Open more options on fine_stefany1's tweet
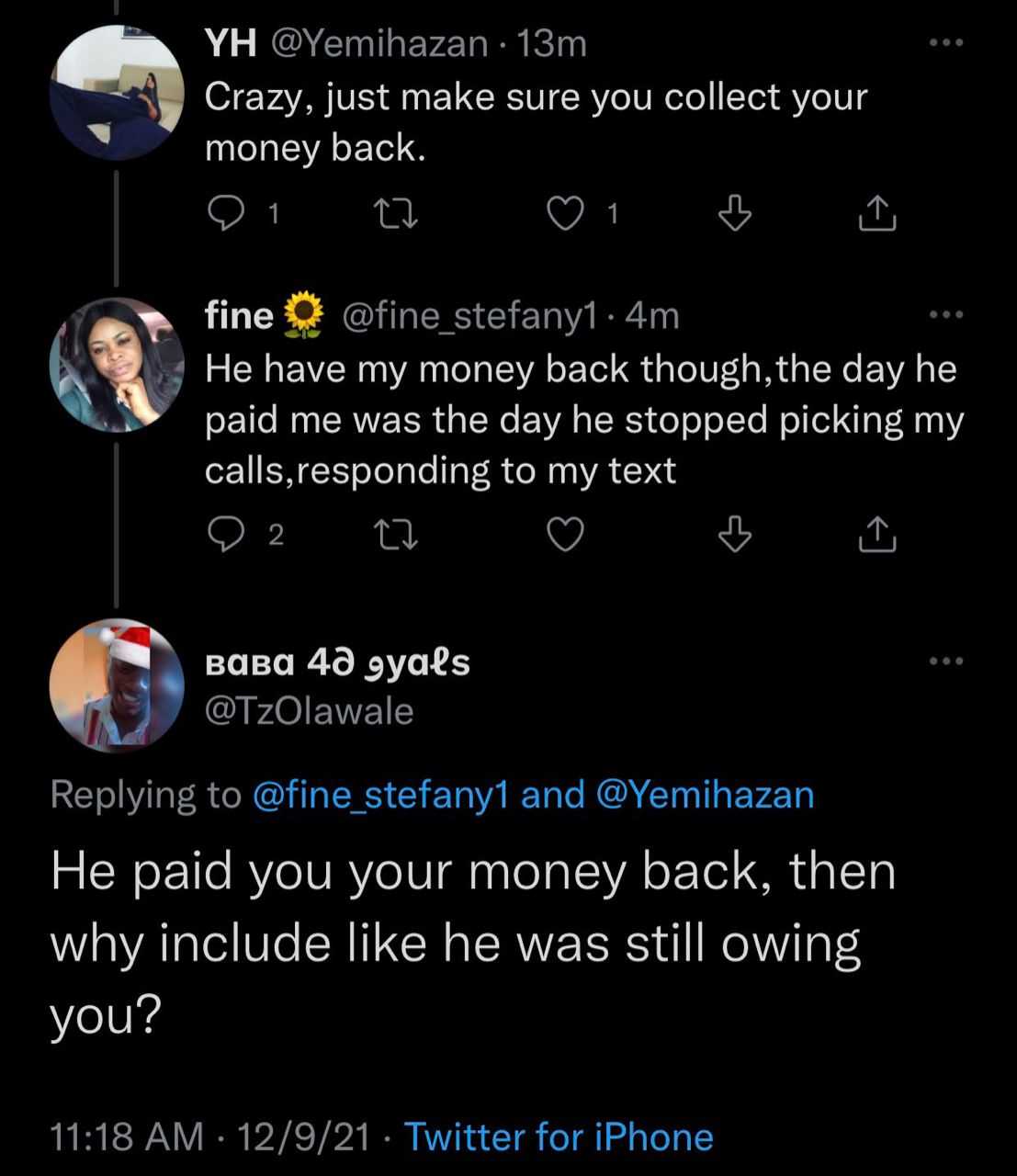This screenshot has height=1176, width=1017. coord(946,314)
